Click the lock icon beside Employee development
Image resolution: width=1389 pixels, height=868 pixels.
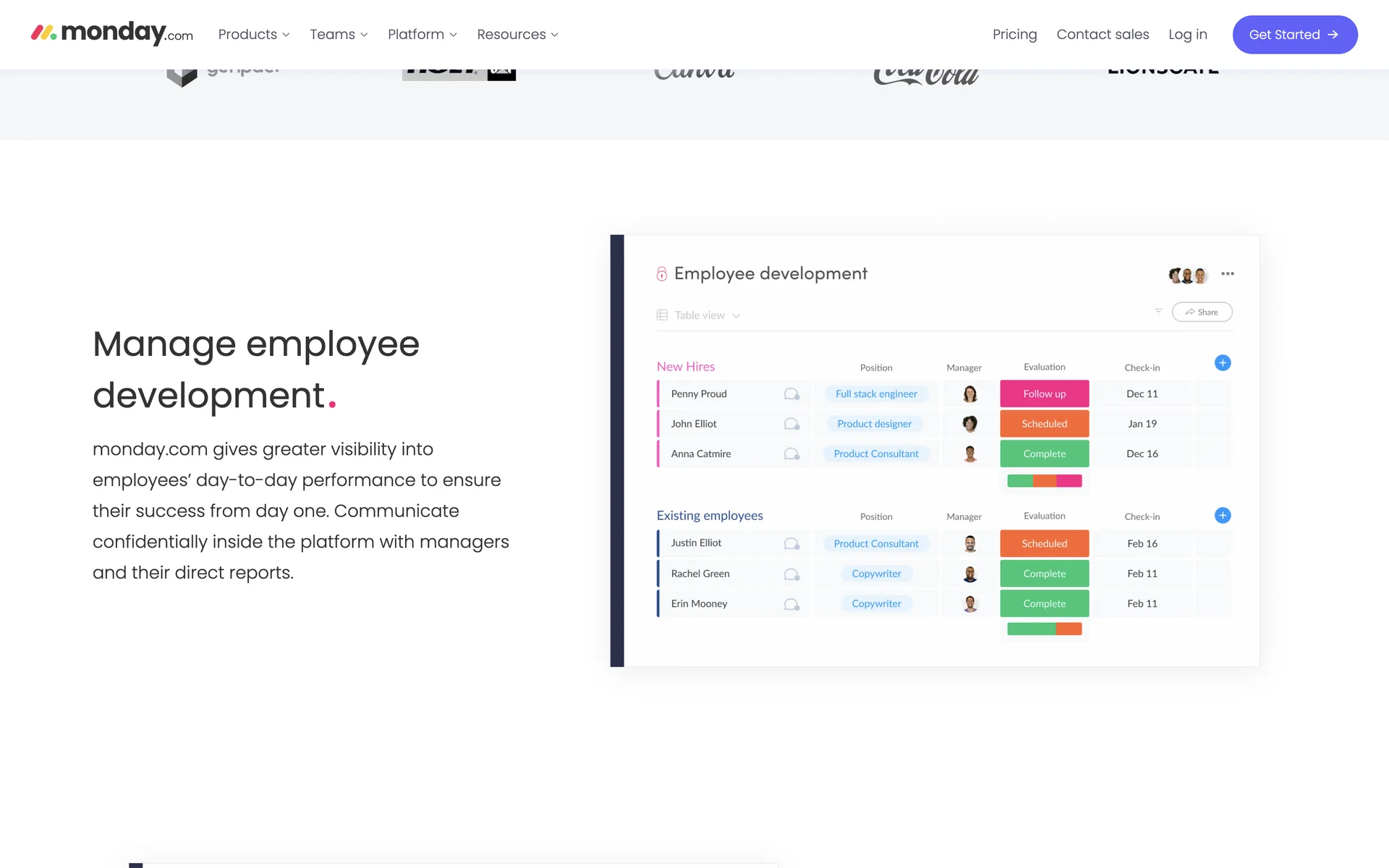661,273
